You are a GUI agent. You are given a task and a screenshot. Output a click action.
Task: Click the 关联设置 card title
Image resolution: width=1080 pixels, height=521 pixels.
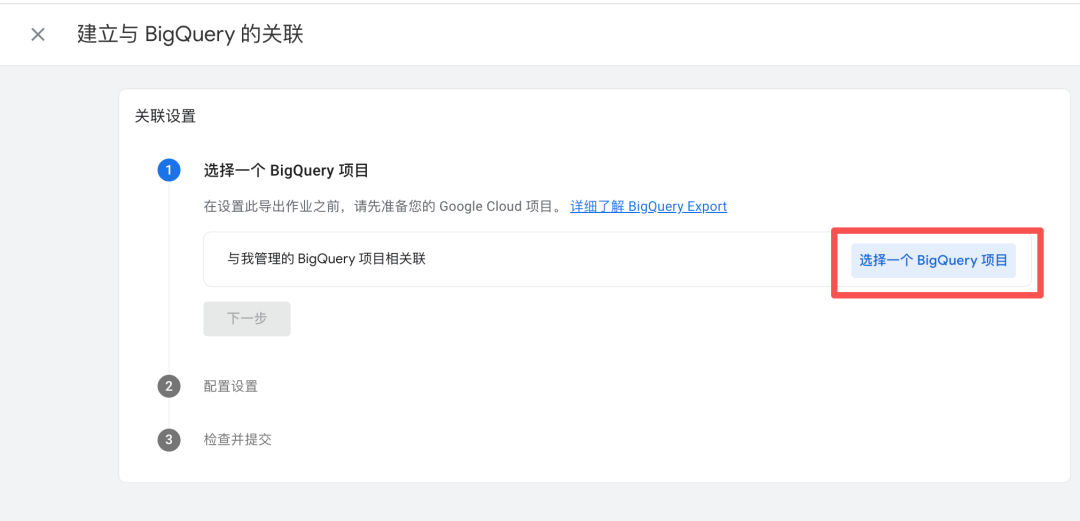point(165,116)
